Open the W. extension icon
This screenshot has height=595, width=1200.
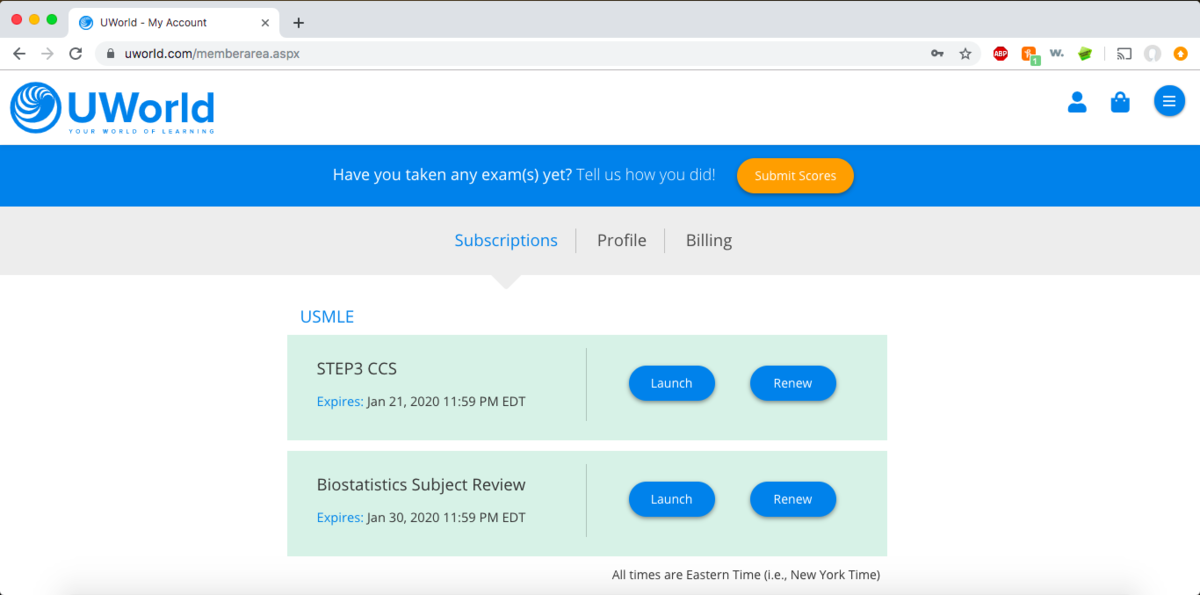point(1056,53)
